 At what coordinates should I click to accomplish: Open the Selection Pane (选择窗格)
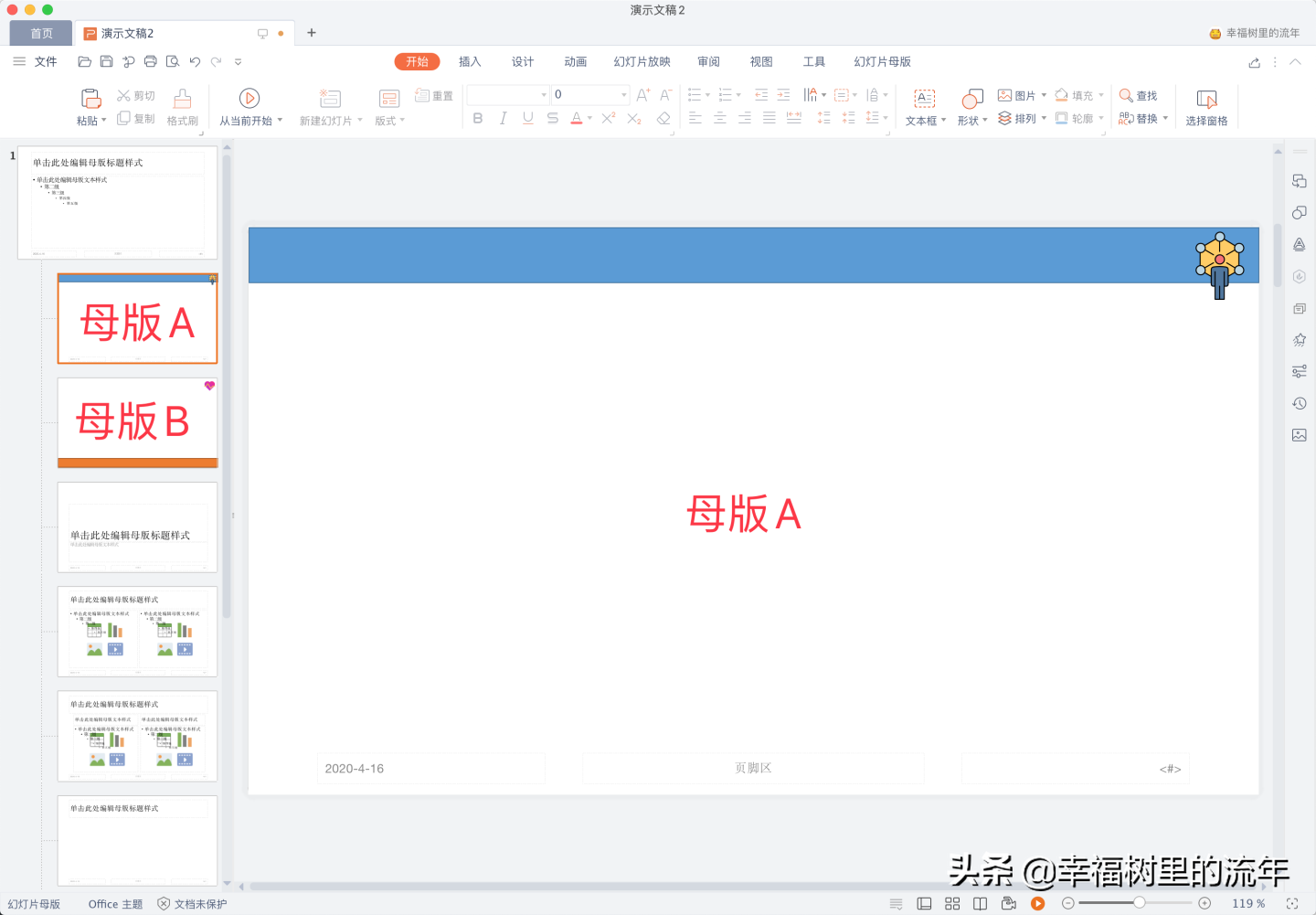coord(1206,108)
